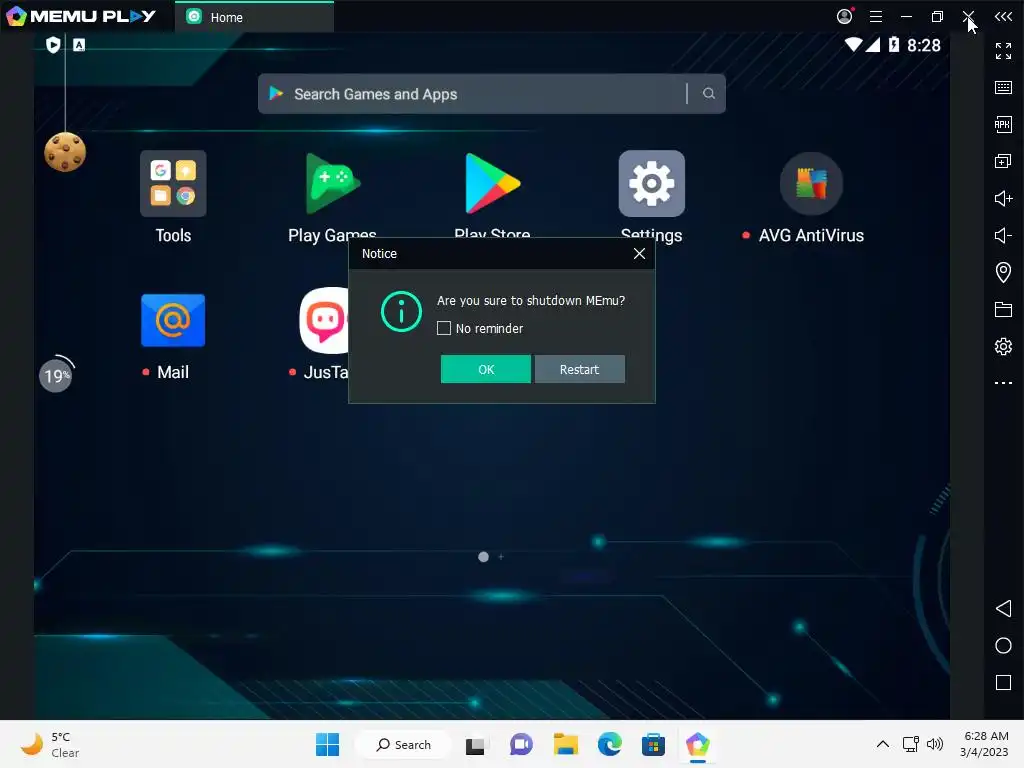Click the 19% memory indicator

click(56, 375)
